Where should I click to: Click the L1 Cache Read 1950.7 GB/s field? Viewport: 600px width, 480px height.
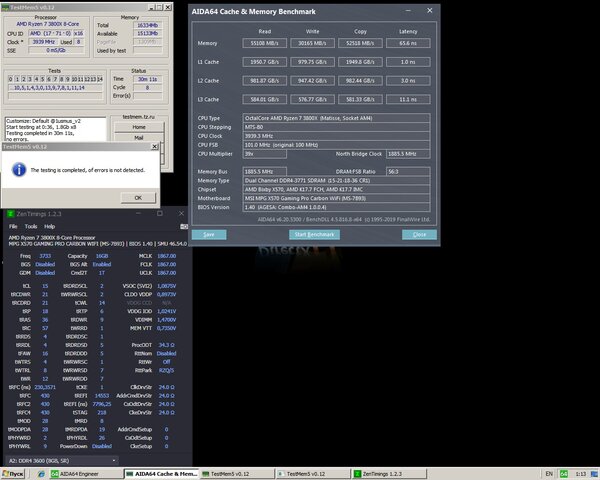pos(264,62)
